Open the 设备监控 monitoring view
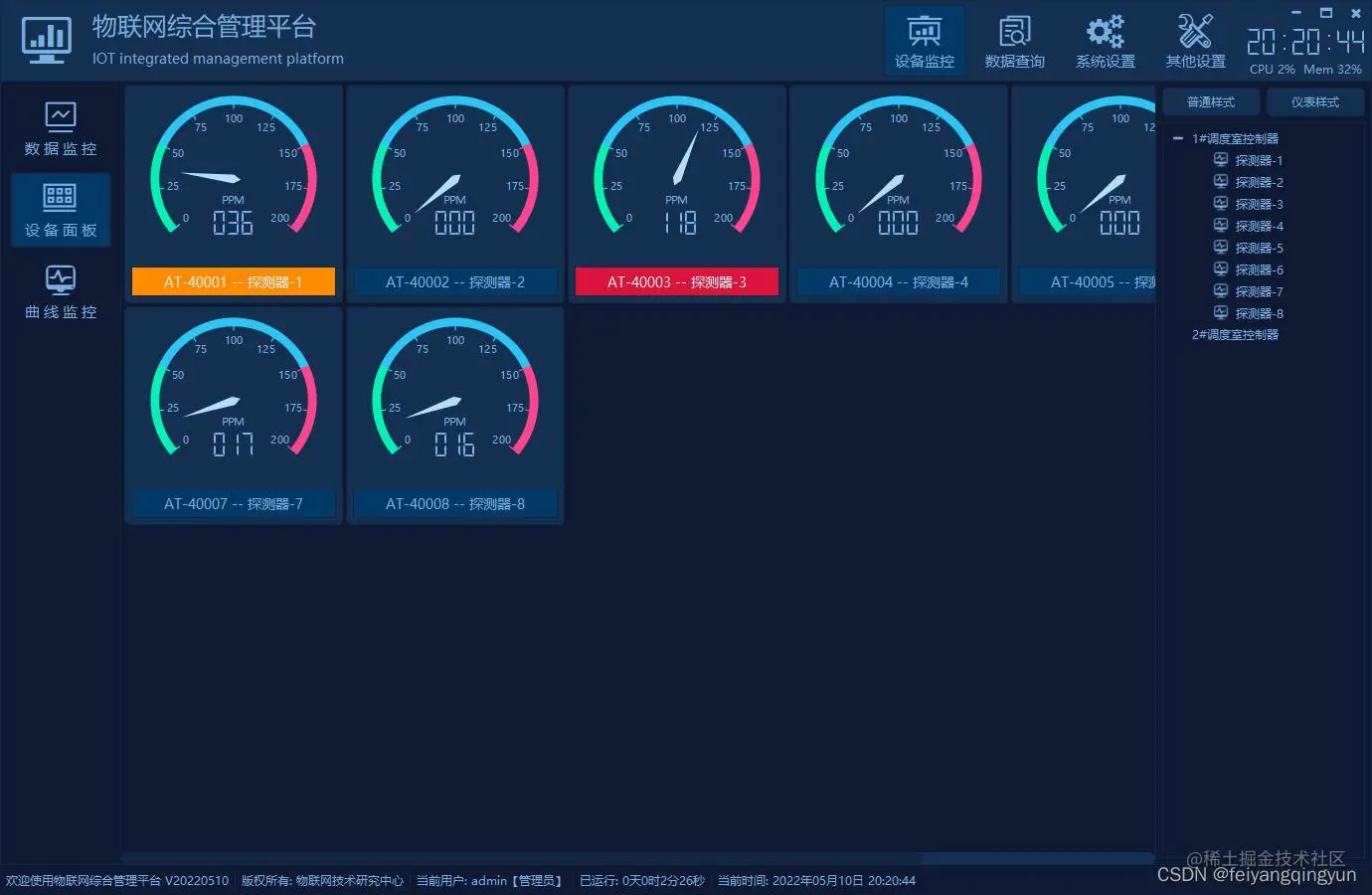 tap(924, 40)
